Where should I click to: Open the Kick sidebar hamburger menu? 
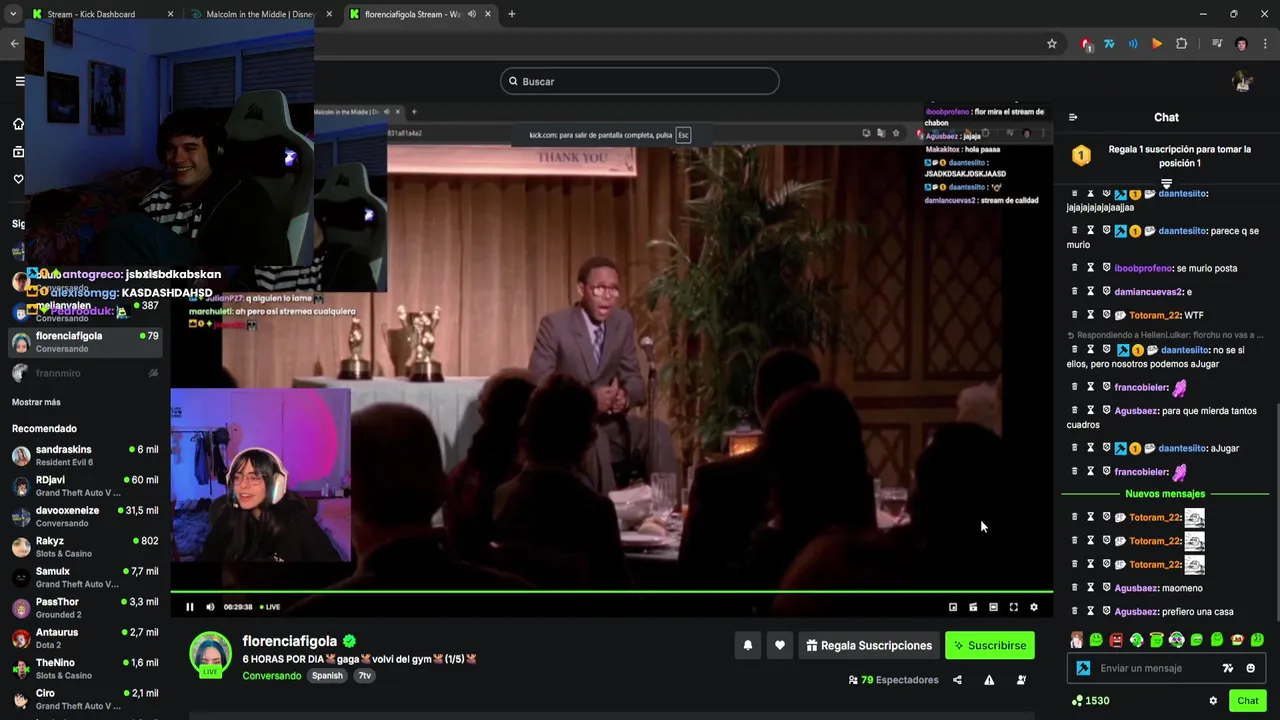[x=20, y=81]
